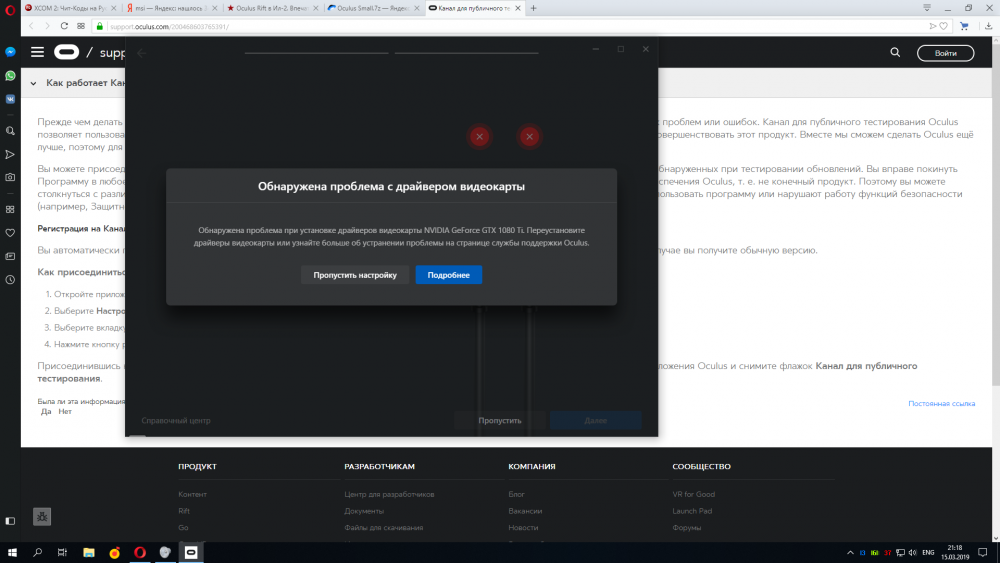Click the bug report icon near the page footer

pyautogui.click(x=42, y=517)
